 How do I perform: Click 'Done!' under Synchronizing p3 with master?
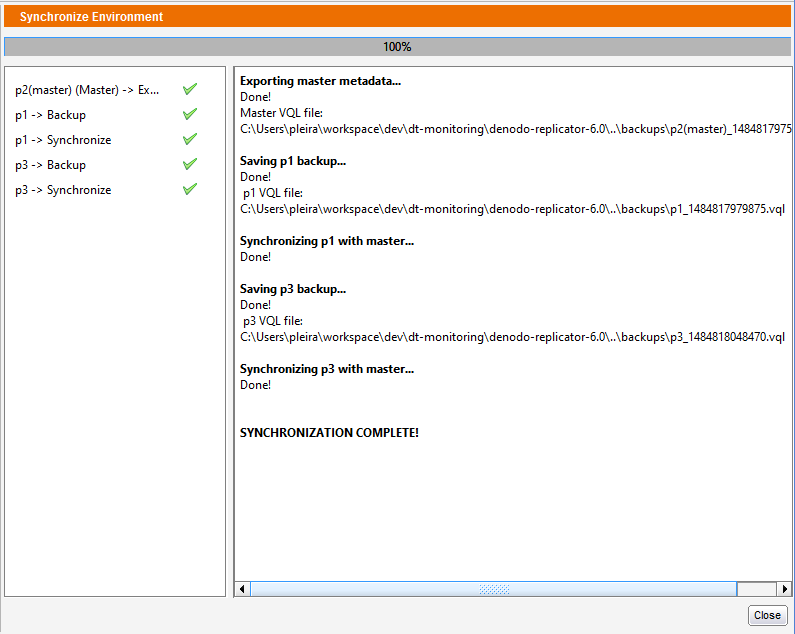(x=256, y=385)
